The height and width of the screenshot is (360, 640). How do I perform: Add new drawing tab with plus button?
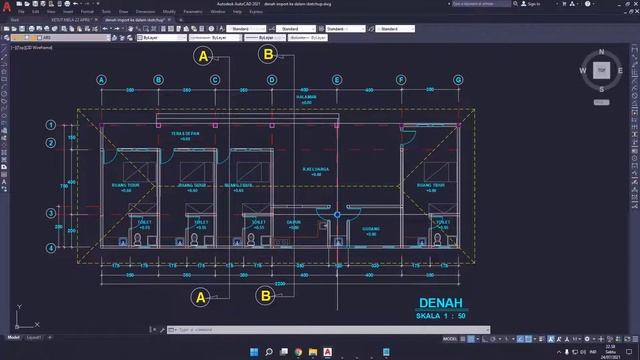(x=181, y=20)
